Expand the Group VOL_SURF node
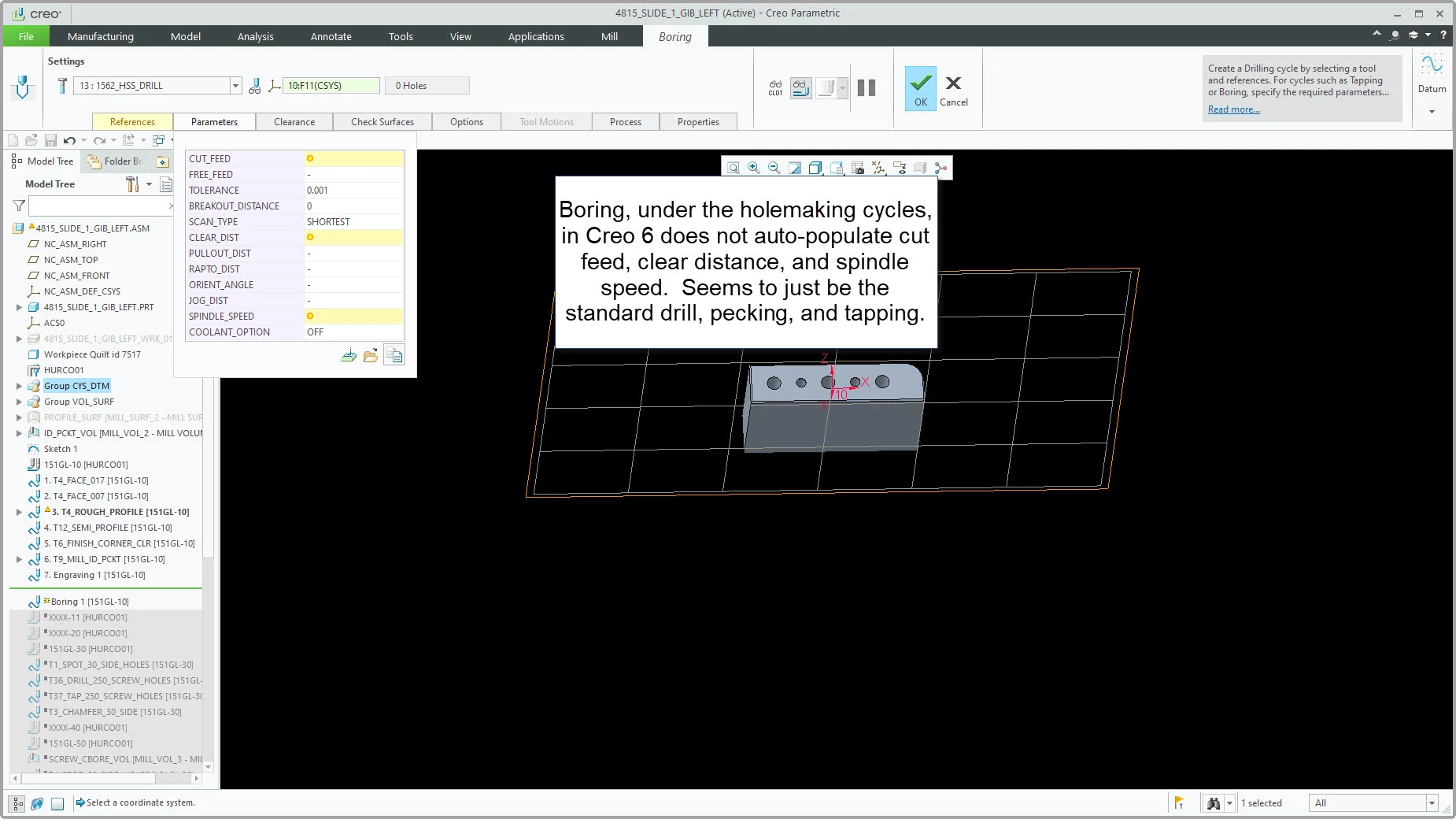The image size is (1456, 819). click(19, 402)
